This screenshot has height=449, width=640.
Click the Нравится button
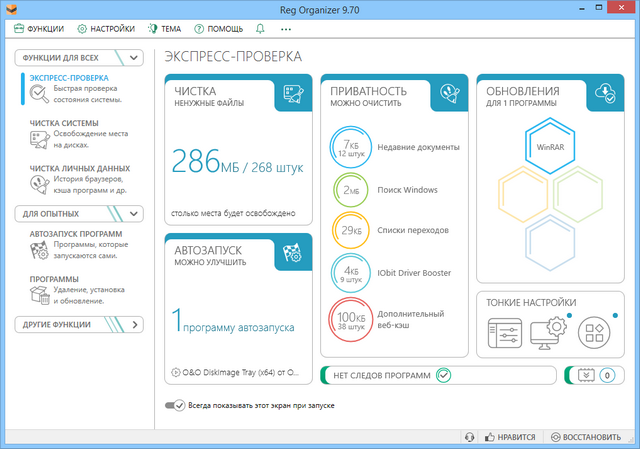coord(509,438)
